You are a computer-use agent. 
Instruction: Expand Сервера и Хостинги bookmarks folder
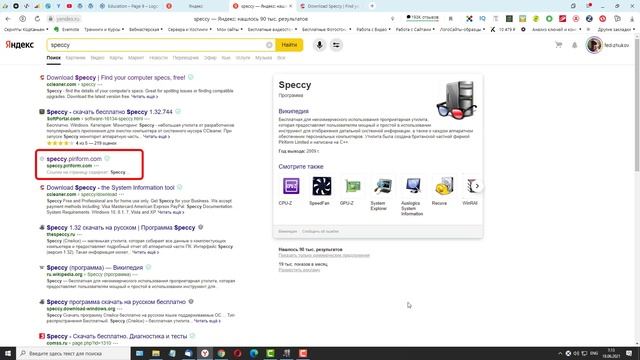pyautogui.click(x=189, y=29)
